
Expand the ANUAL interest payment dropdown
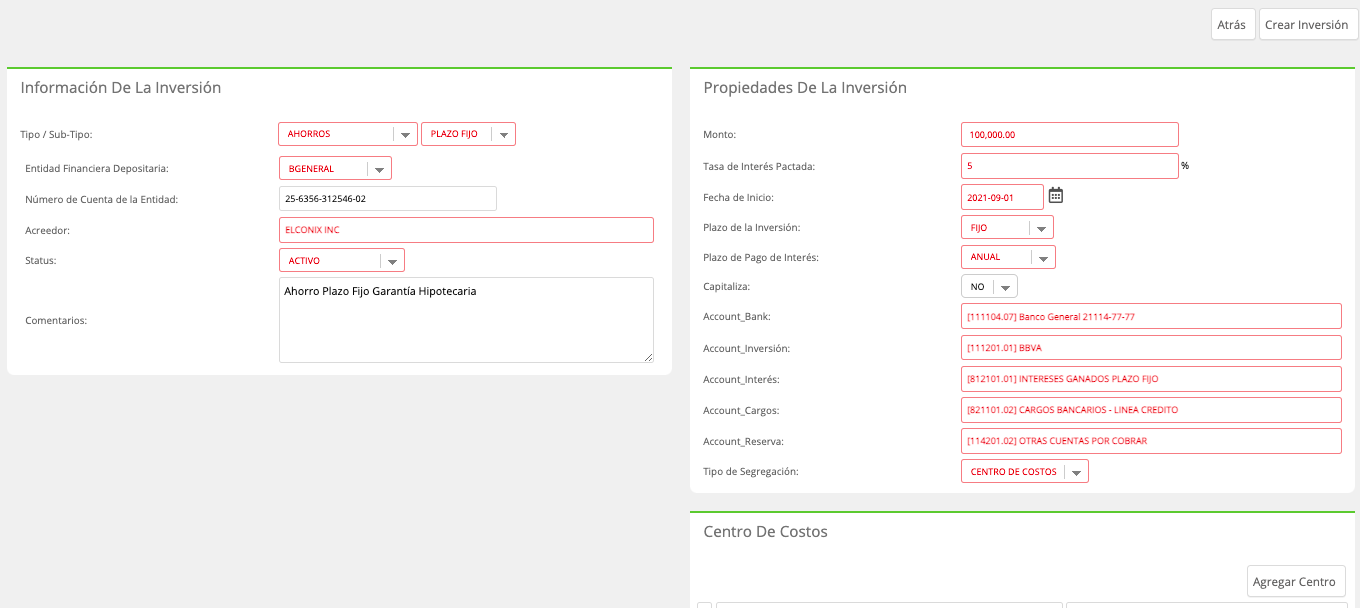(1008, 257)
